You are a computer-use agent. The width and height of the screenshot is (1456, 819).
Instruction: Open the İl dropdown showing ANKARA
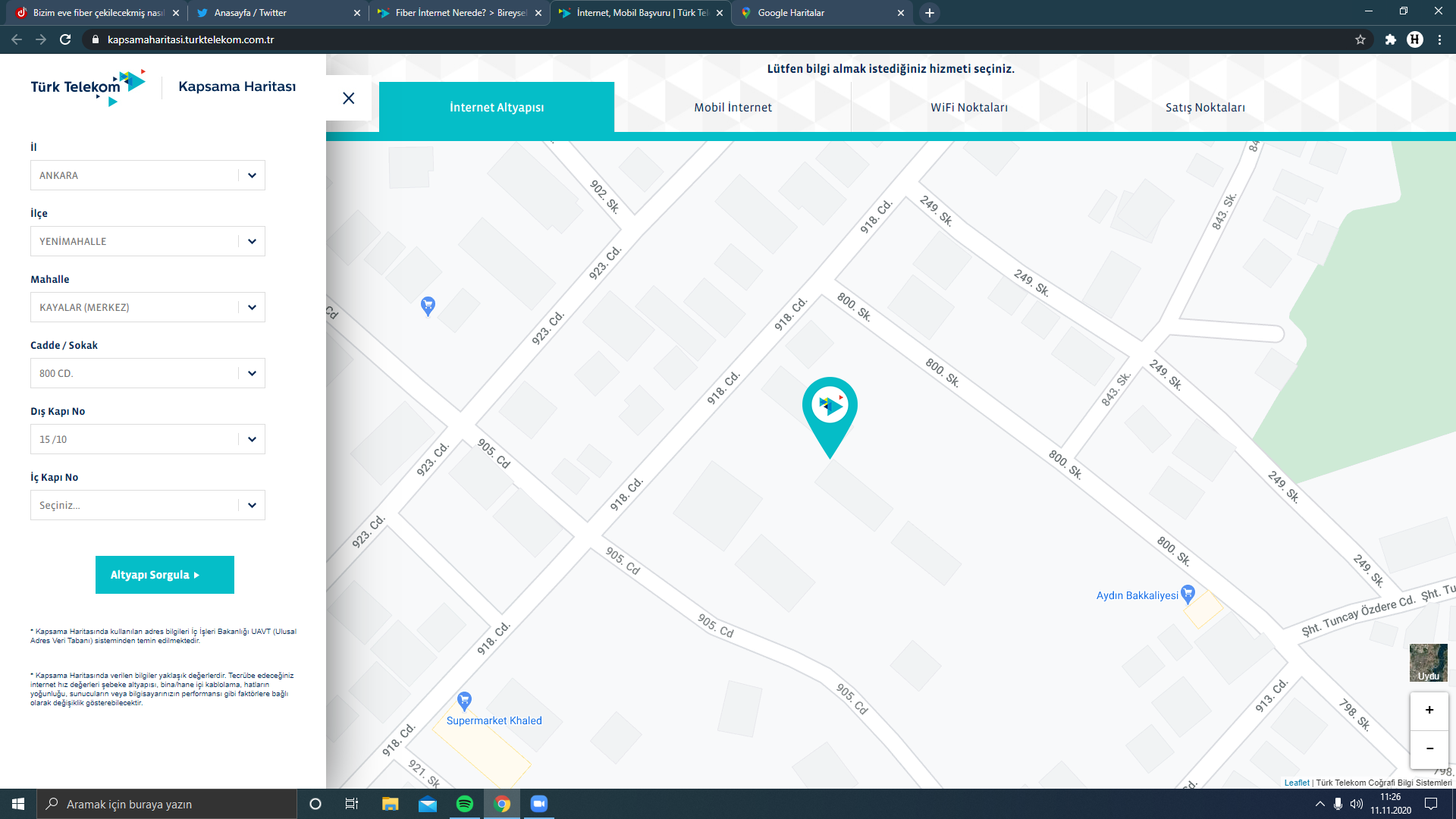click(148, 175)
